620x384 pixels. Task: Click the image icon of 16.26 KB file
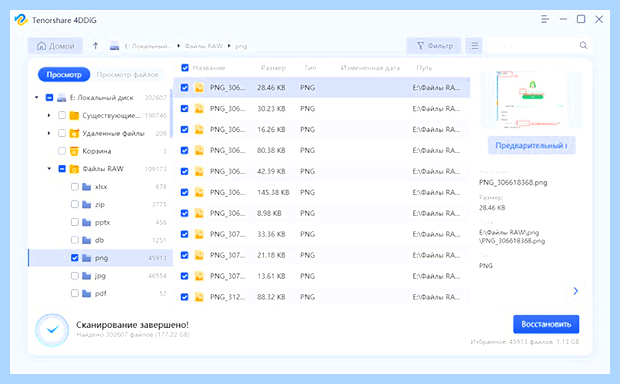click(x=199, y=129)
